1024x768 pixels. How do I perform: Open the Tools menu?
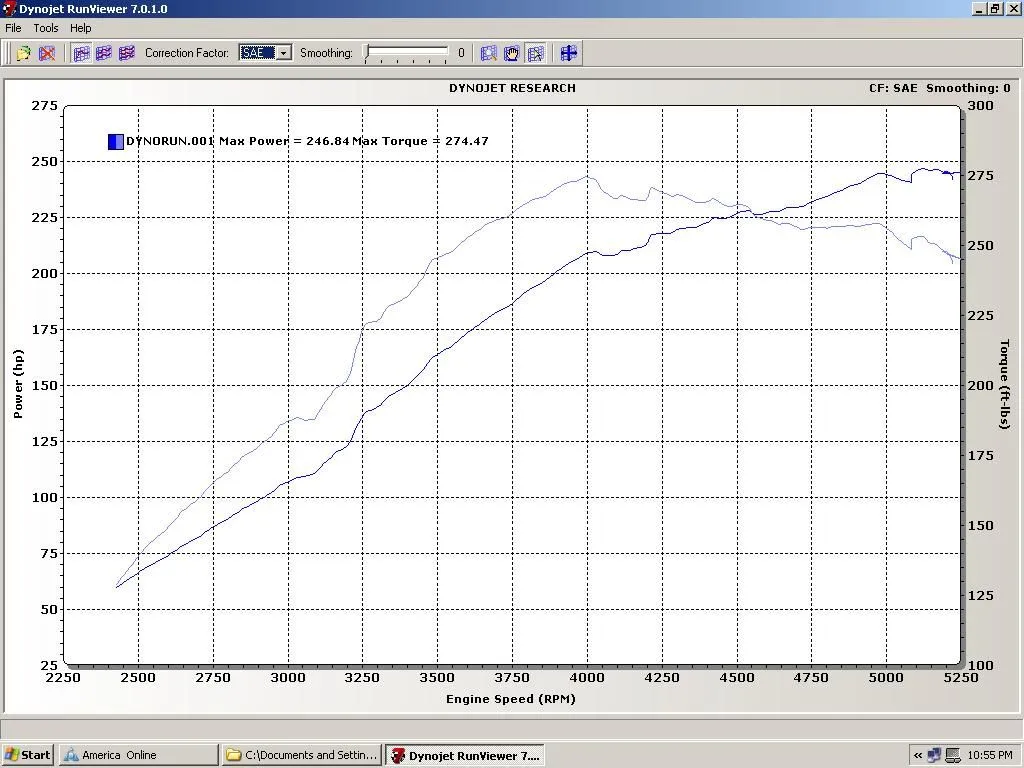pos(45,28)
